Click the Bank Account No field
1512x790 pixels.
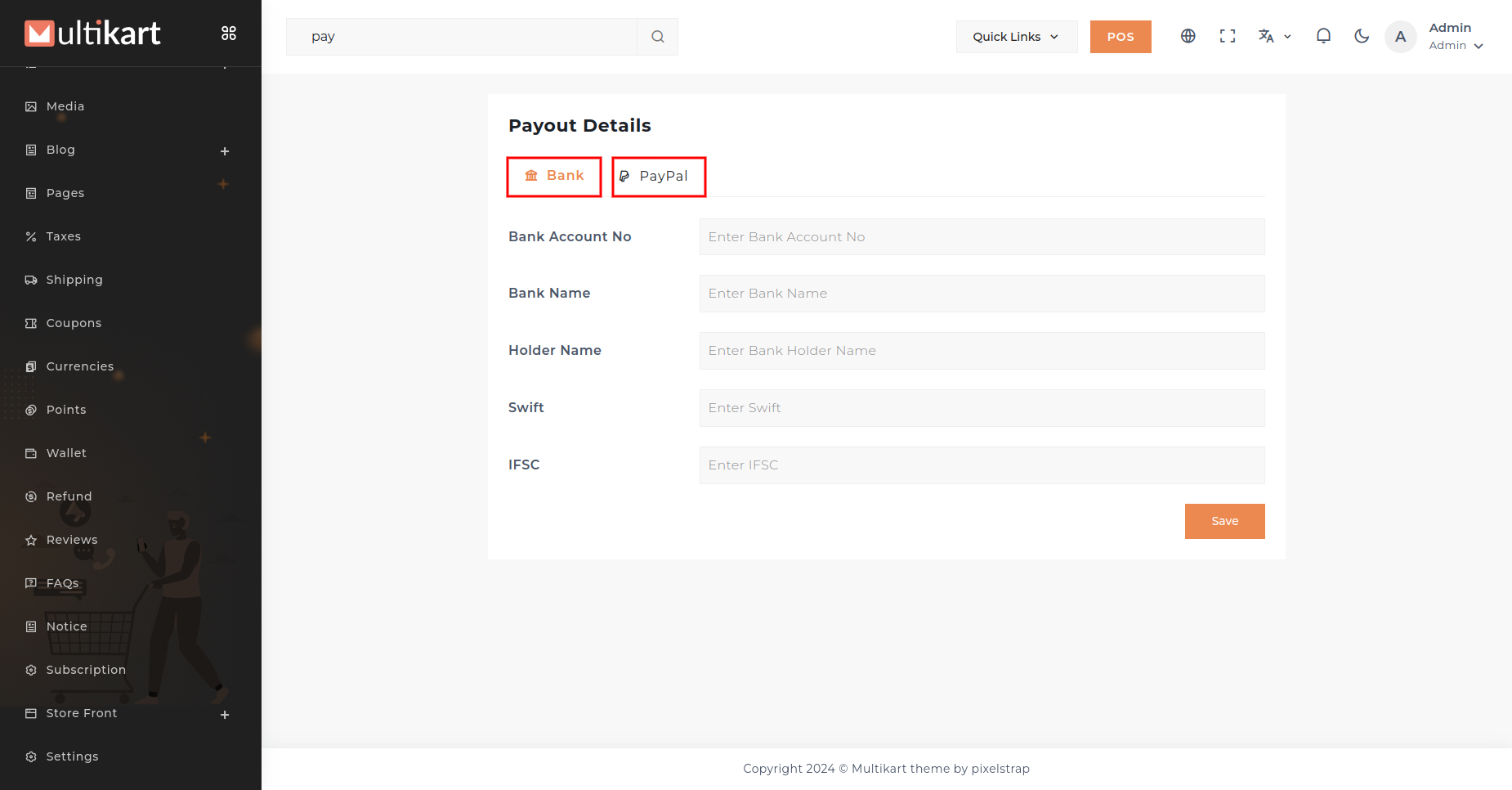982,237
